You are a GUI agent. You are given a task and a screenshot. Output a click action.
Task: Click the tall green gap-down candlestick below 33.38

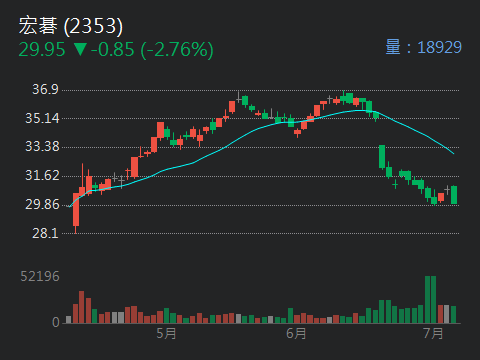pos(382,157)
